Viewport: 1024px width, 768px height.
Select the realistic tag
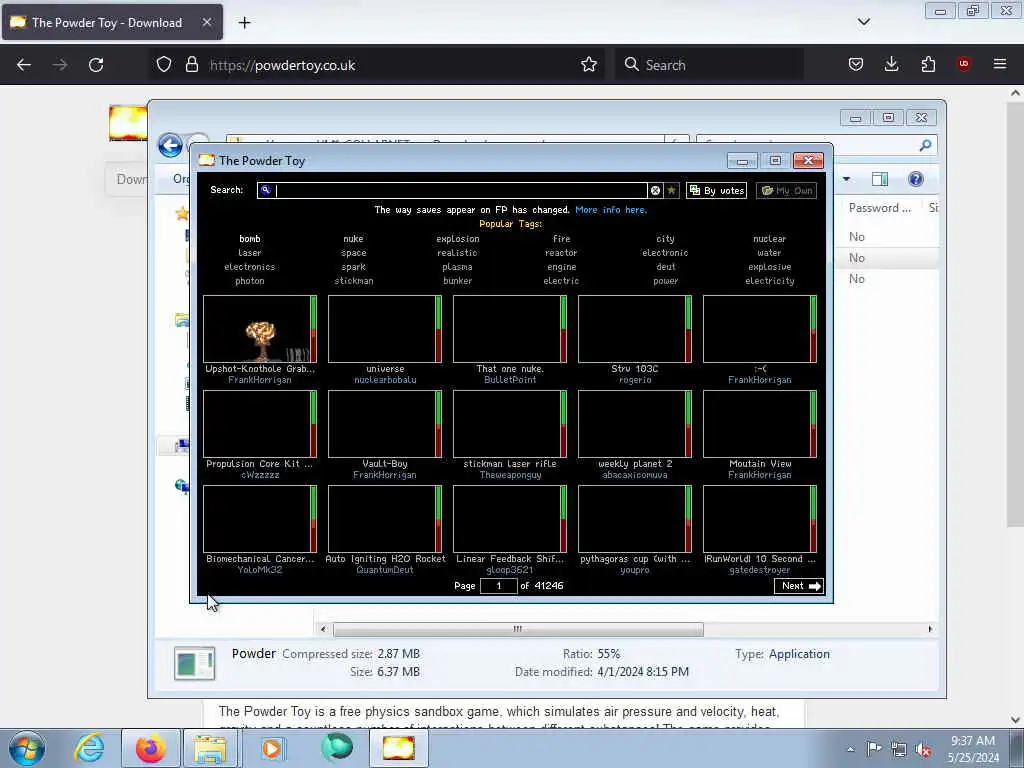(457, 253)
